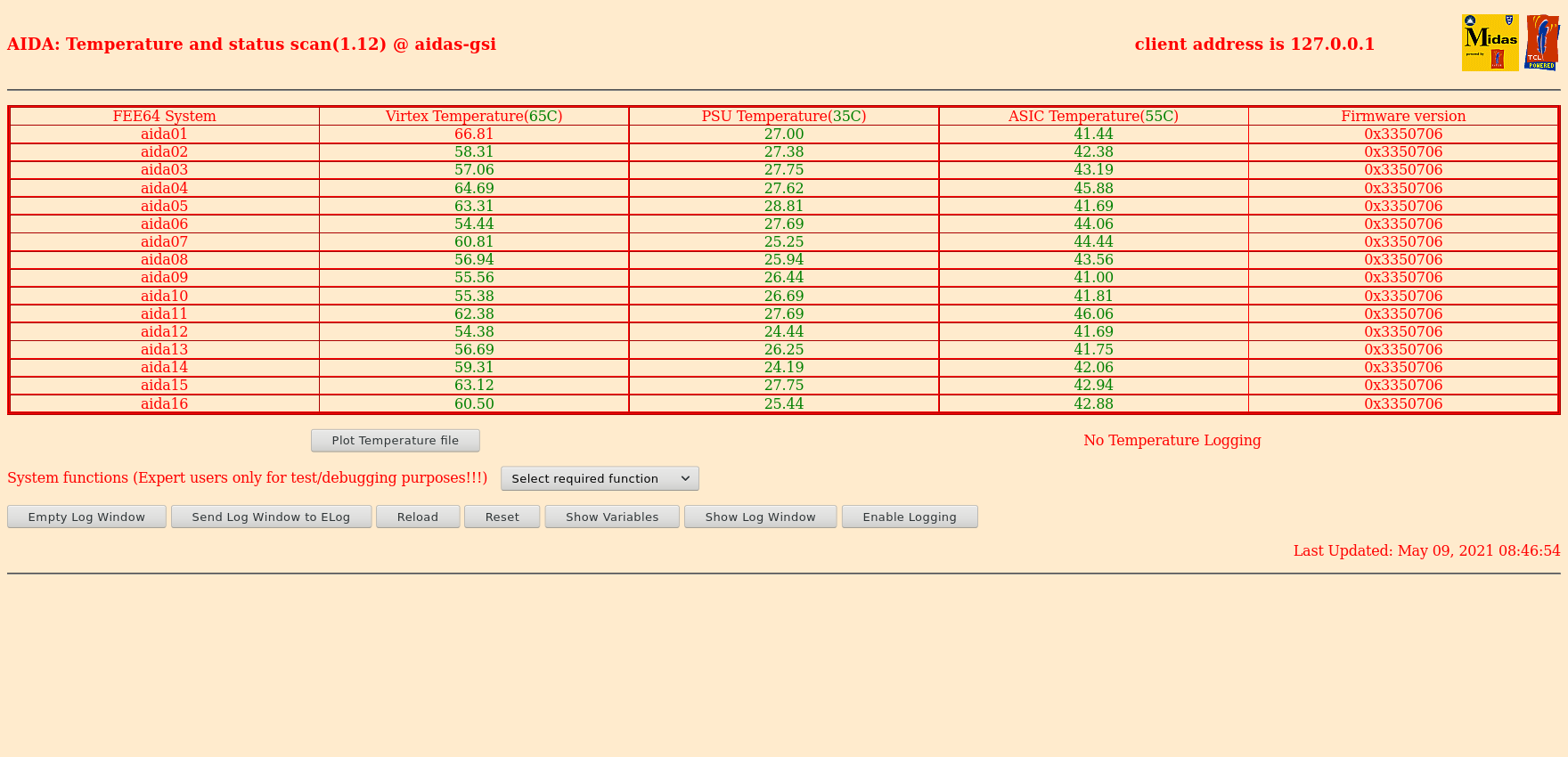The width and height of the screenshot is (1568, 757).
Task: Enable Logging button
Action: point(910,517)
